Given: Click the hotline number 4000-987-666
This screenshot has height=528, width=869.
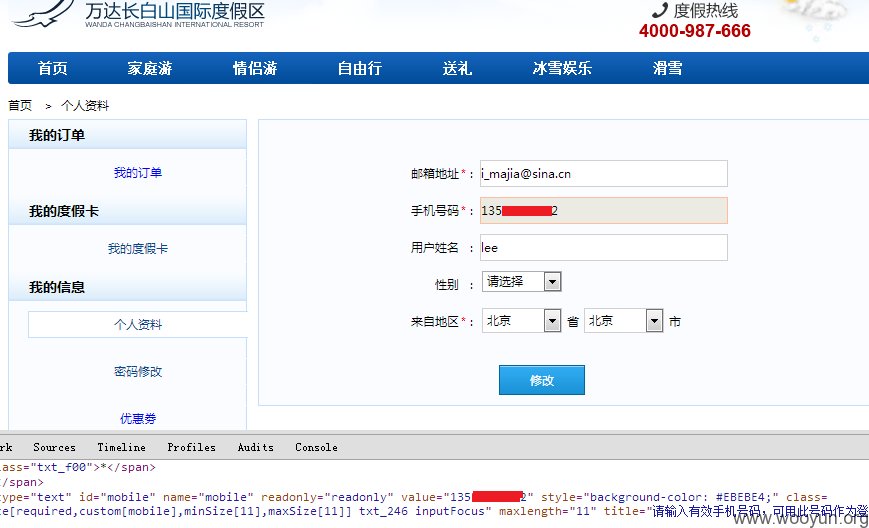Looking at the screenshot, I should [x=694, y=30].
